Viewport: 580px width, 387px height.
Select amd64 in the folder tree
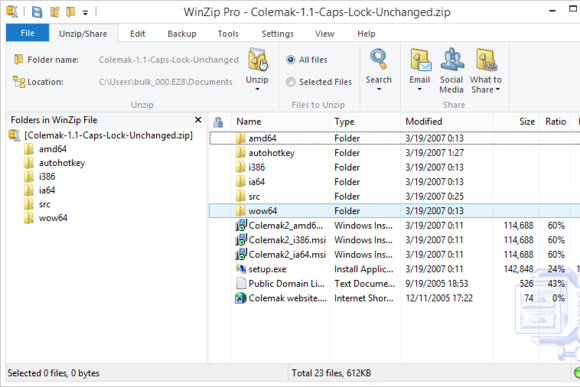[x=53, y=149]
